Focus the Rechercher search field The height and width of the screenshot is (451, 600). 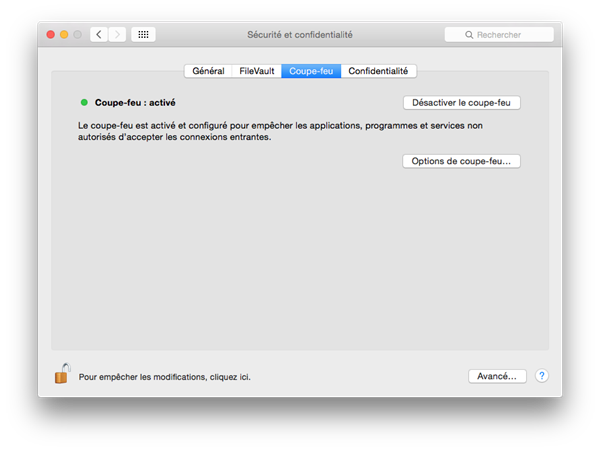pyautogui.click(x=499, y=34)
